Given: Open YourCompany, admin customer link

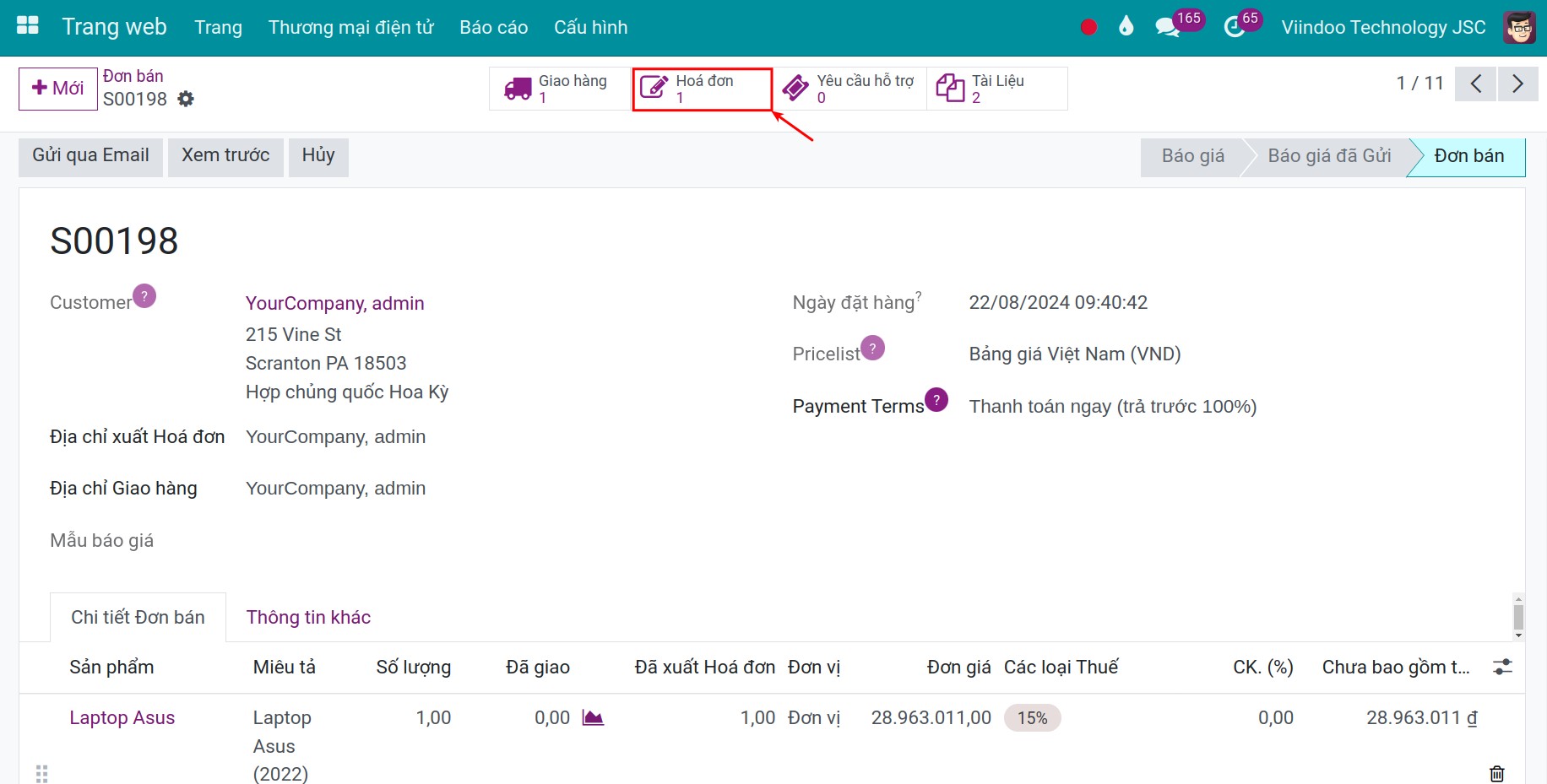Looking at the screenshot, I should (334, 303).
